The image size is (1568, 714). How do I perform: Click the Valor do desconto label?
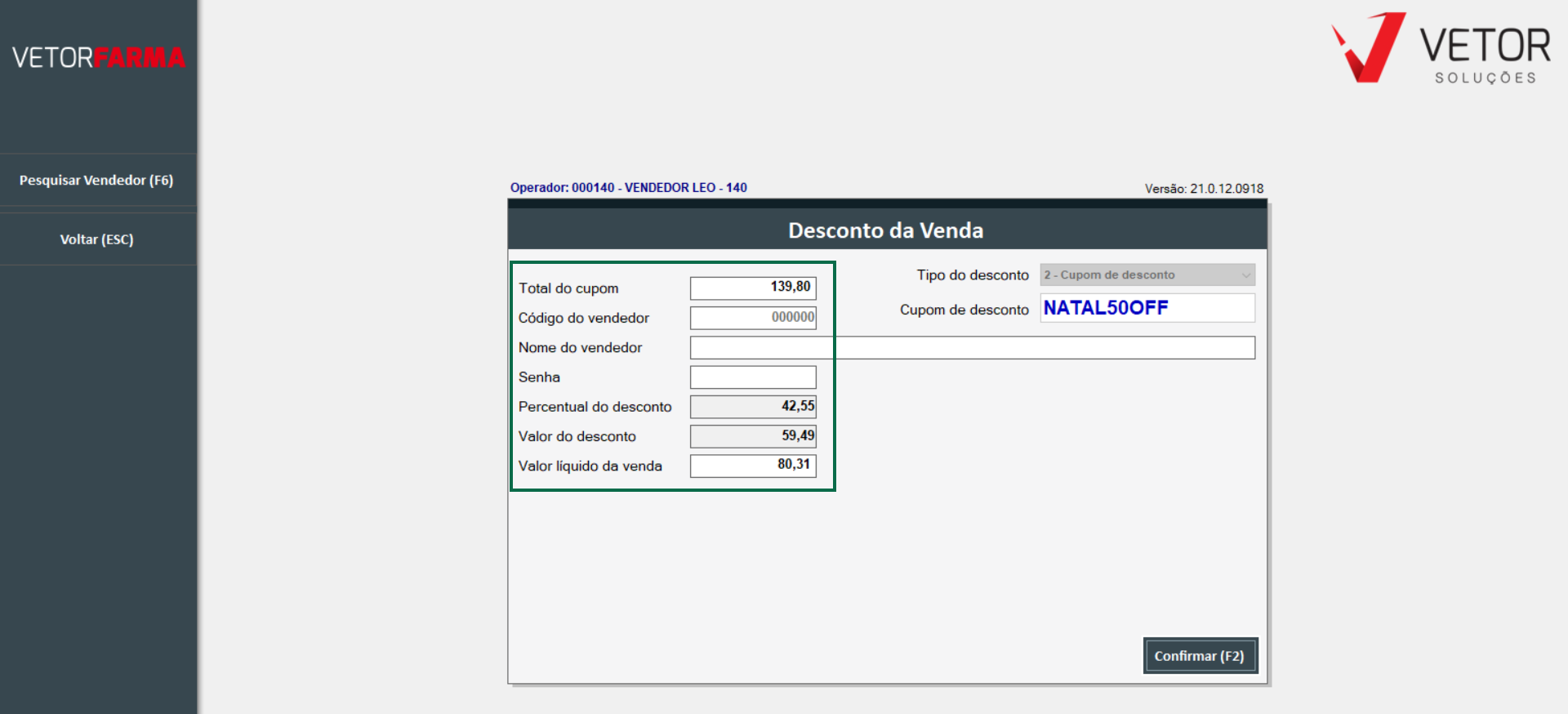[x=577, y=436]
